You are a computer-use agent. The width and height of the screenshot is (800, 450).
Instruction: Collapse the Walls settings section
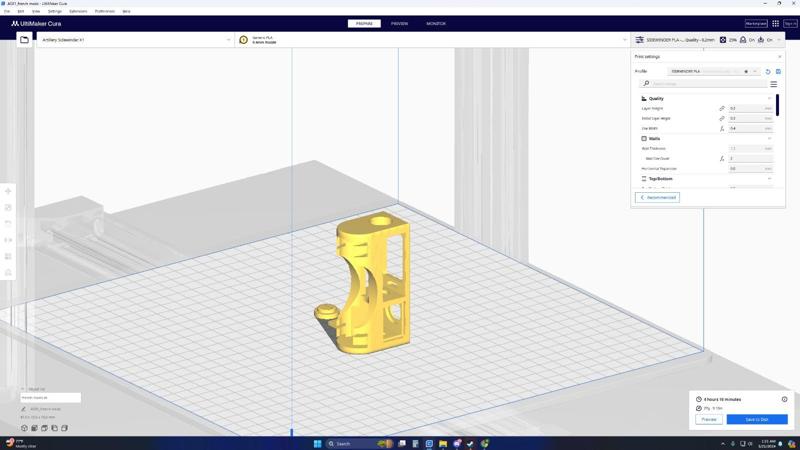point(769,139)
